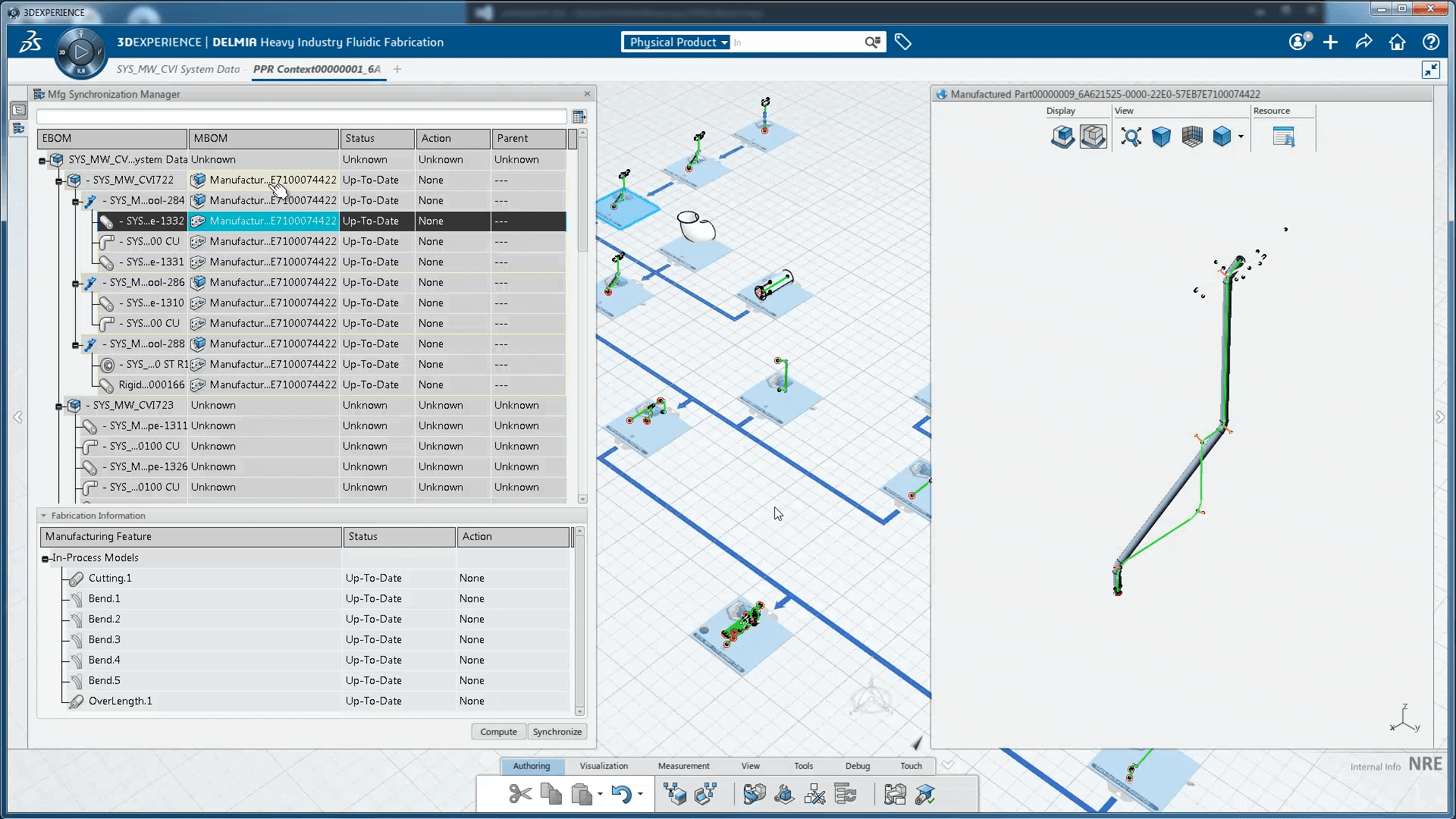Click the Display icon in right panel
This screenshot has width=1456, height=819.
(1062, 136)
